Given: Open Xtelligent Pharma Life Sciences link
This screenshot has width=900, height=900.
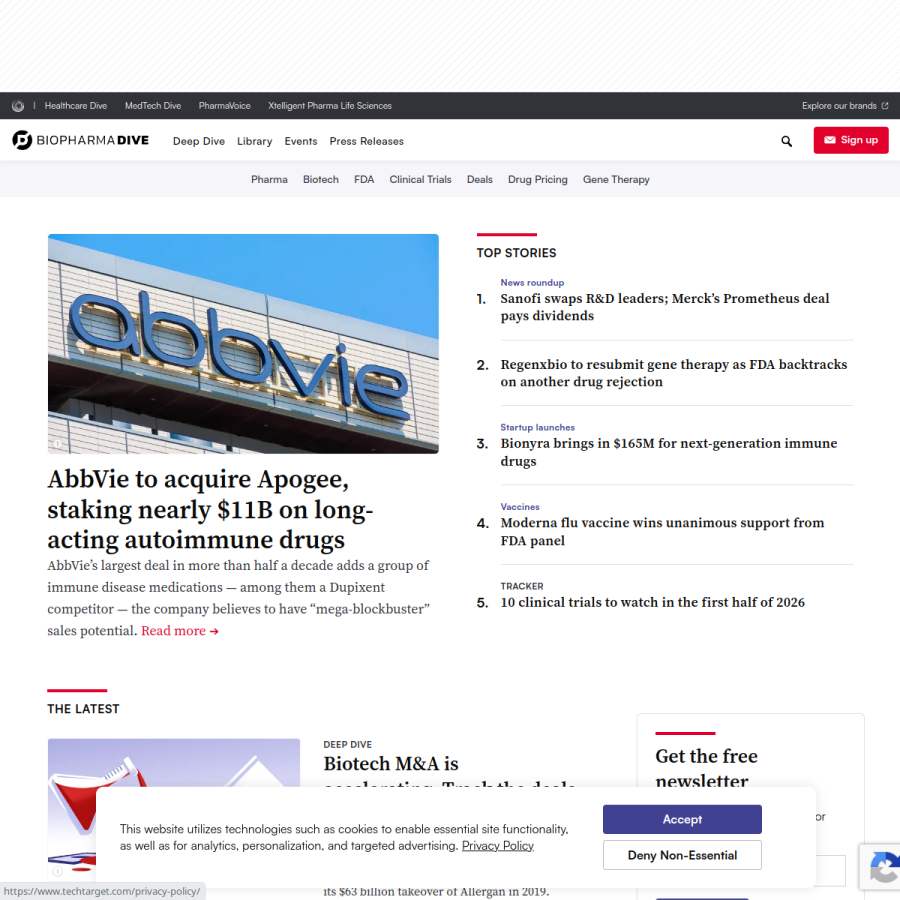Looking at the screenshot, I should (x=329, y=106).
